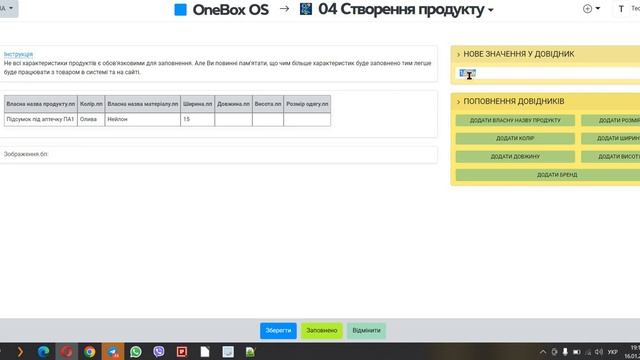Image resolution: width=640 pixels, height=360 pixels.
Task: Open Telegram from the taskbar
Action: click(113, 351)
